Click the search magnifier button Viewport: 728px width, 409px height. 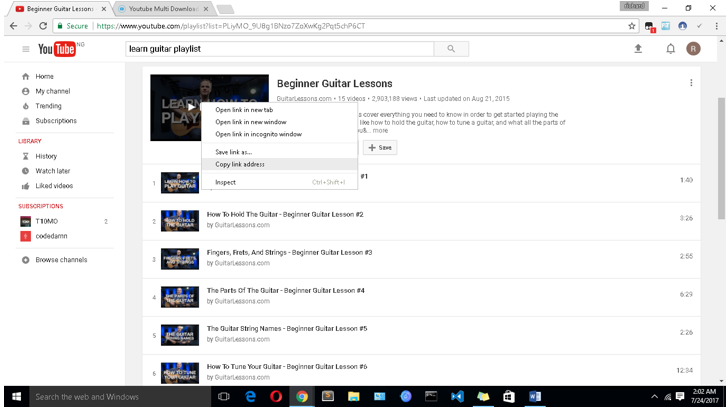point(451,49)
